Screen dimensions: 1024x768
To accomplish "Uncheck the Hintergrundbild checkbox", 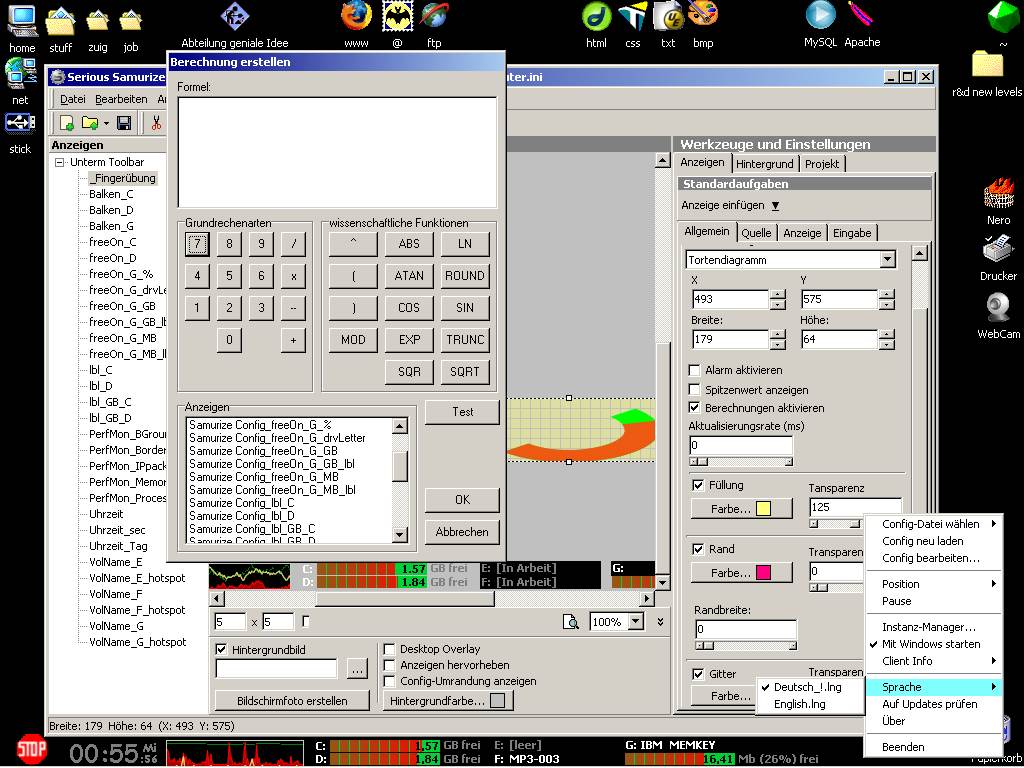I will pos(222,649).
